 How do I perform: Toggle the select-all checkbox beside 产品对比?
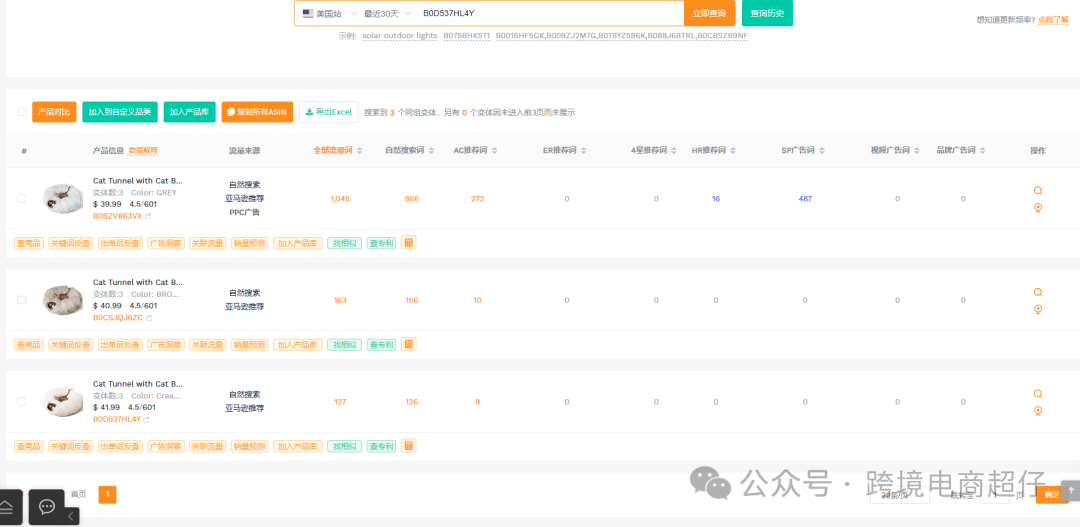click(22, 112)
